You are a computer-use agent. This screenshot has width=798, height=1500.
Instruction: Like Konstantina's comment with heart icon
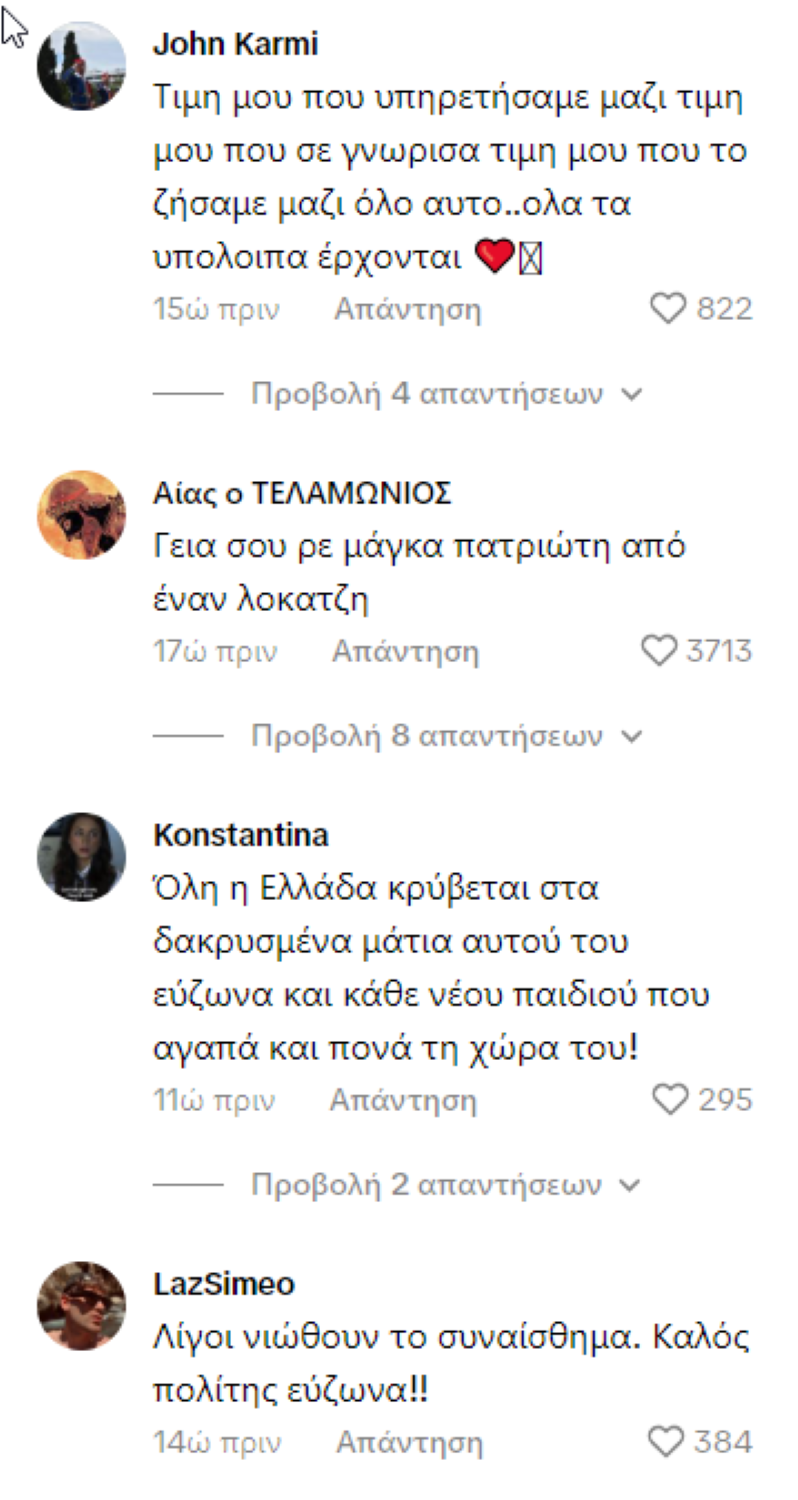(670, 1100)
